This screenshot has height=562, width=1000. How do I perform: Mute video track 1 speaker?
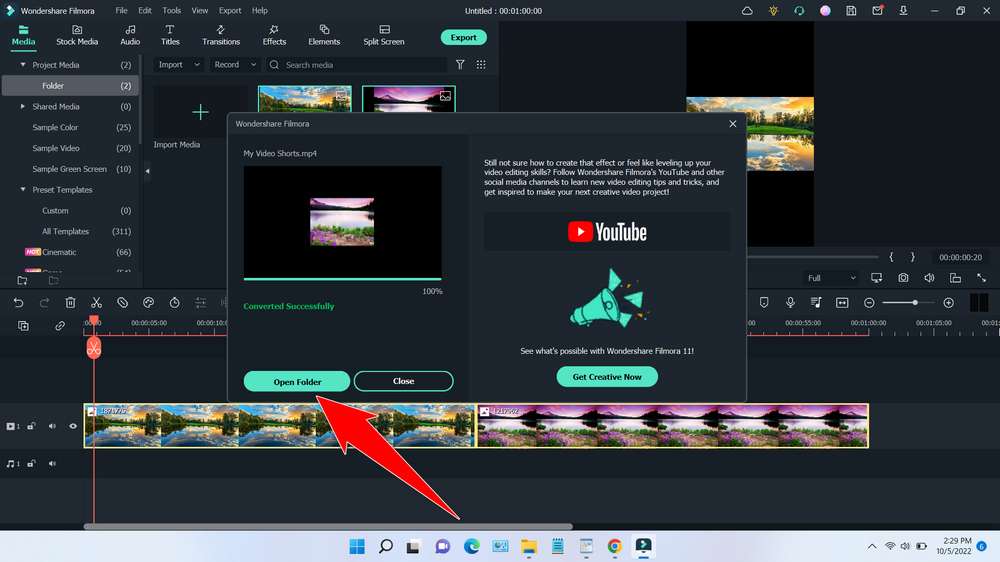tap(52, 426)
